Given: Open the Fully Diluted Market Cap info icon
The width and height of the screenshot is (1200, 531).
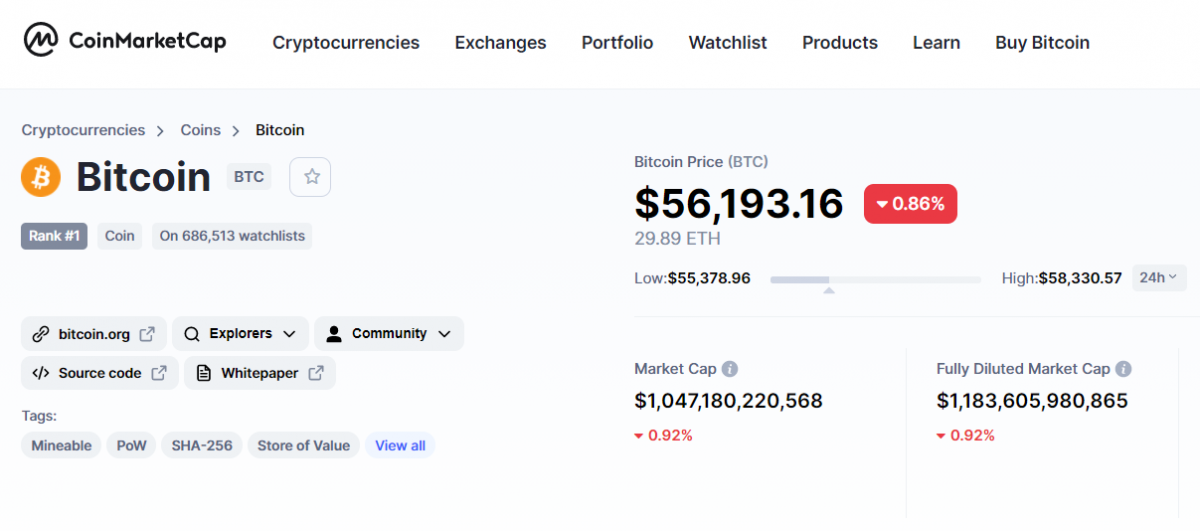Looking at the screenshot, I should tap(1124, 369).
